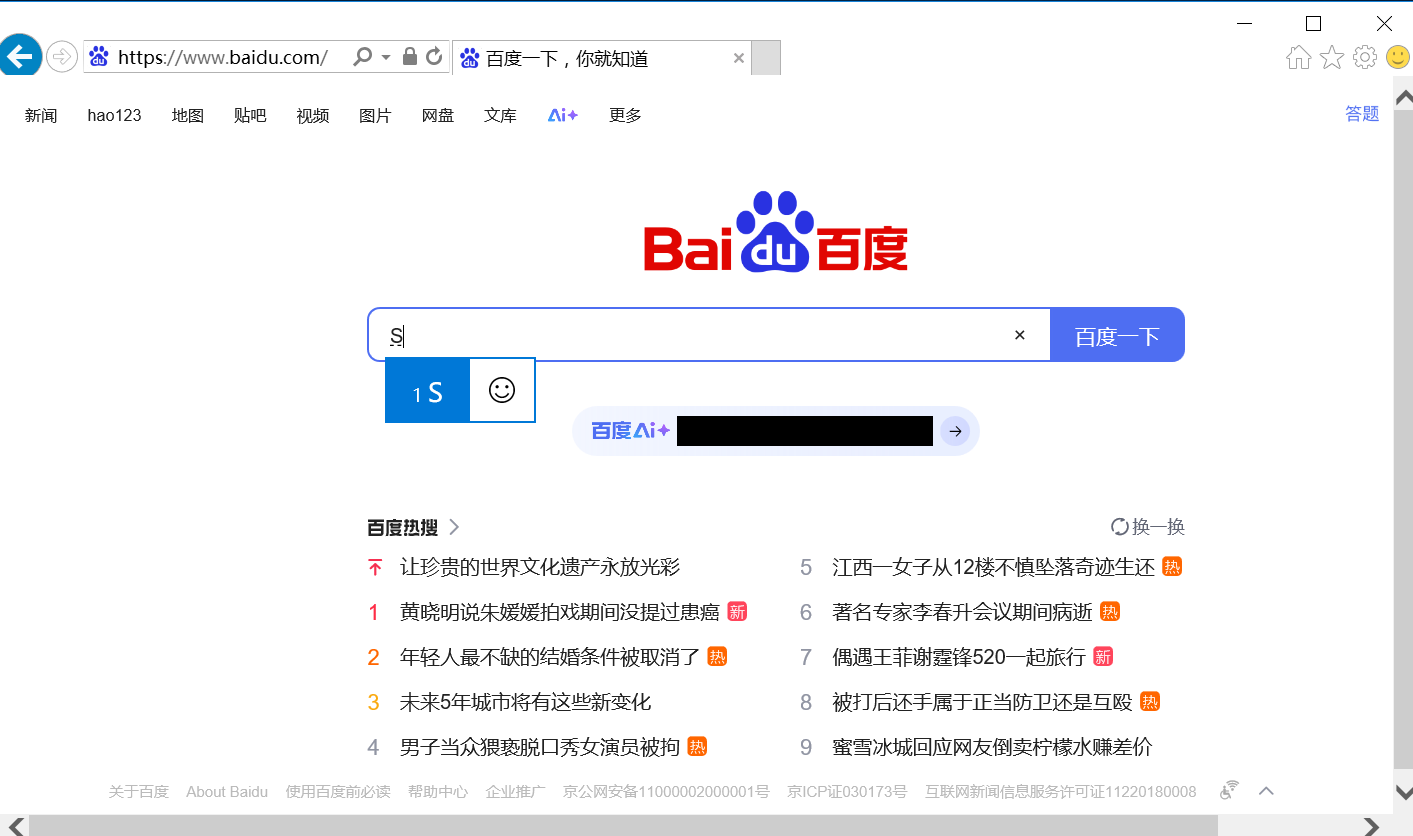
Task: Click the Ai+ logo in navigation
Action: click(563, 115)
